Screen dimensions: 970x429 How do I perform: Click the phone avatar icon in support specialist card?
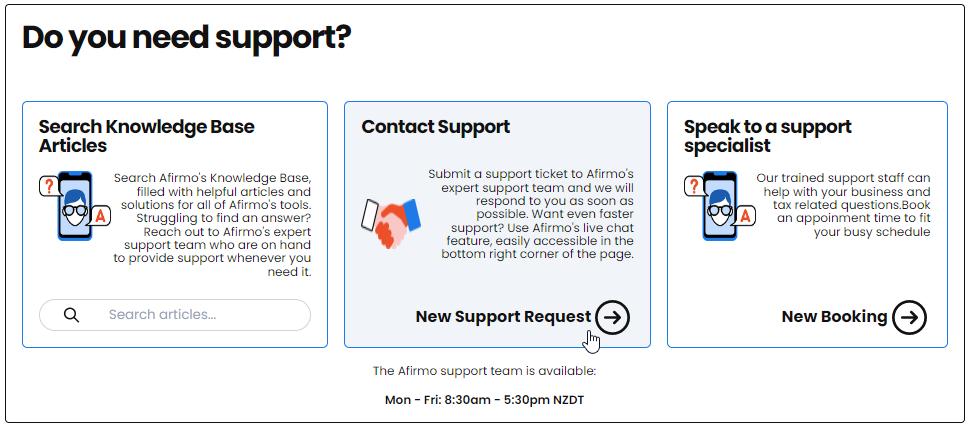pyautogui.click(x=720, y=206)
